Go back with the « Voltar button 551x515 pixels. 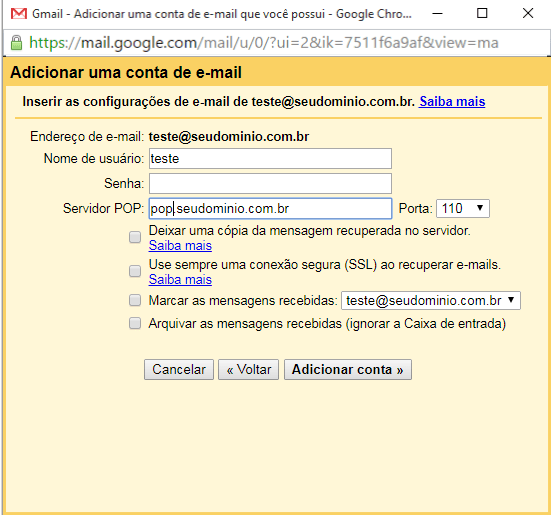(248, 370)
